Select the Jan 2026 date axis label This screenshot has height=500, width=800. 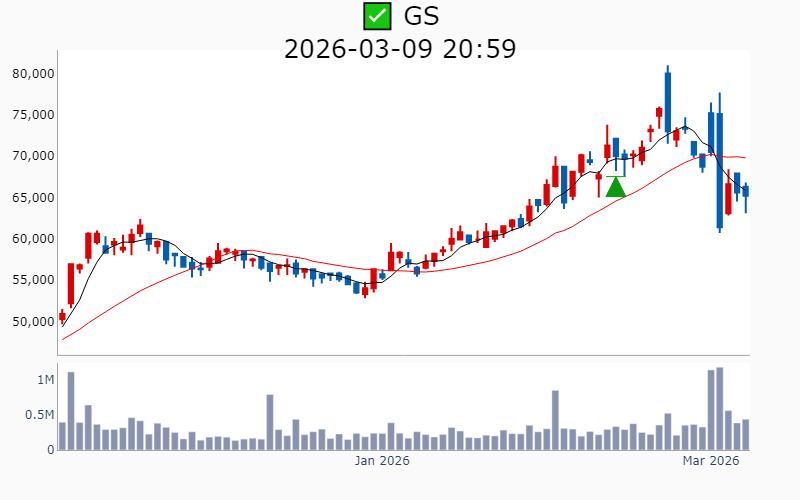tap(382, 461)
